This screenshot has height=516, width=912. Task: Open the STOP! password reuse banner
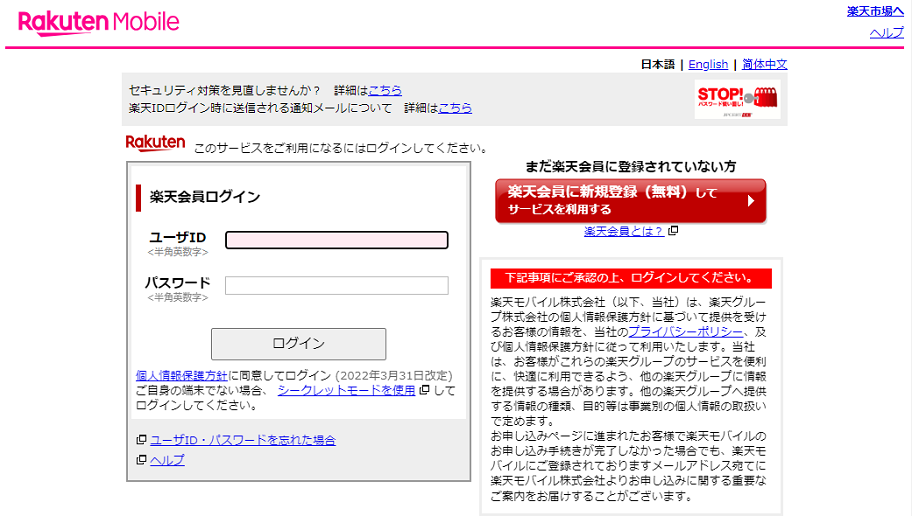pyautogui.click(x=738, y=99)
